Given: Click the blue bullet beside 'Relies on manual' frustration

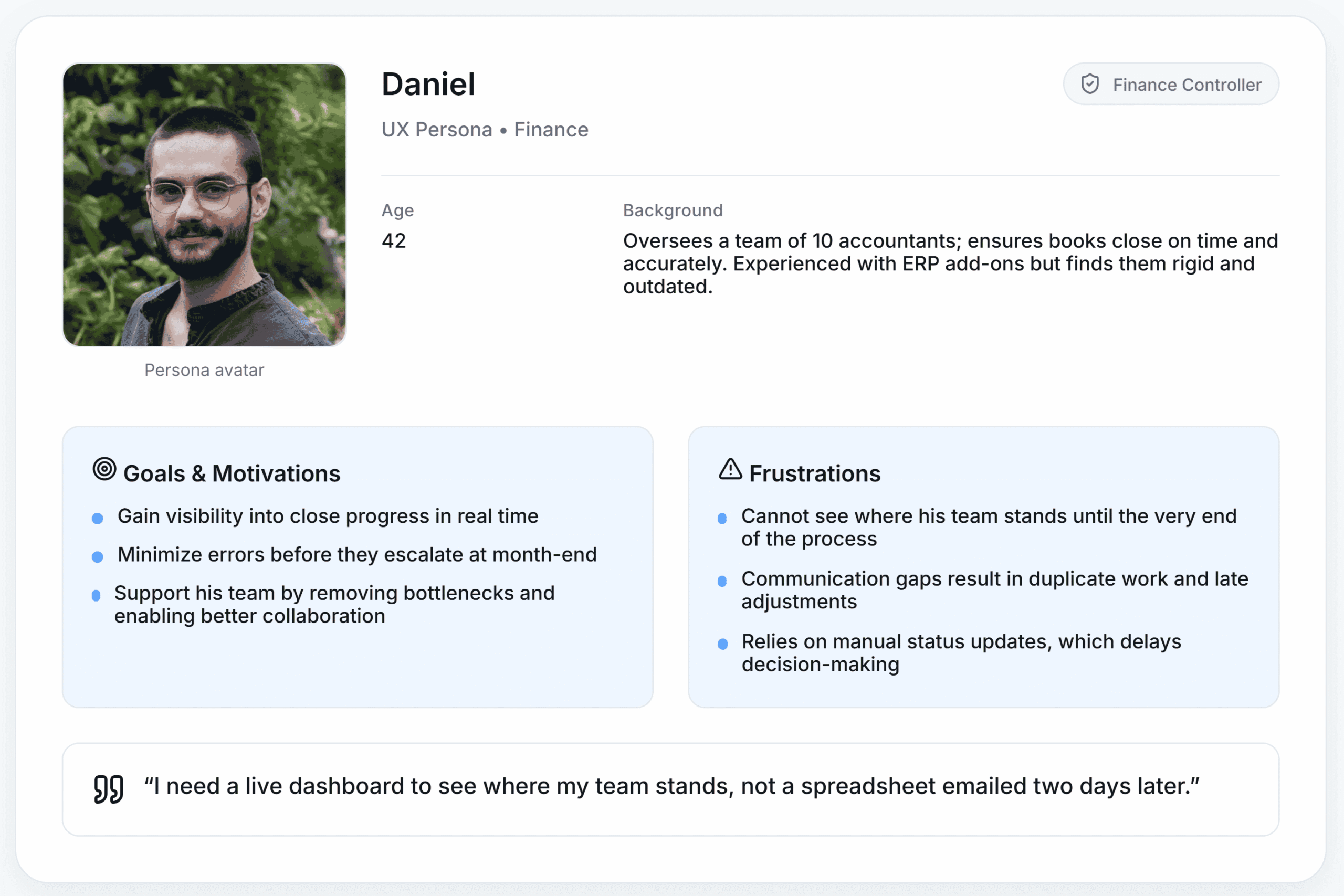Looking at the screenshot, I should pos(723,644).
